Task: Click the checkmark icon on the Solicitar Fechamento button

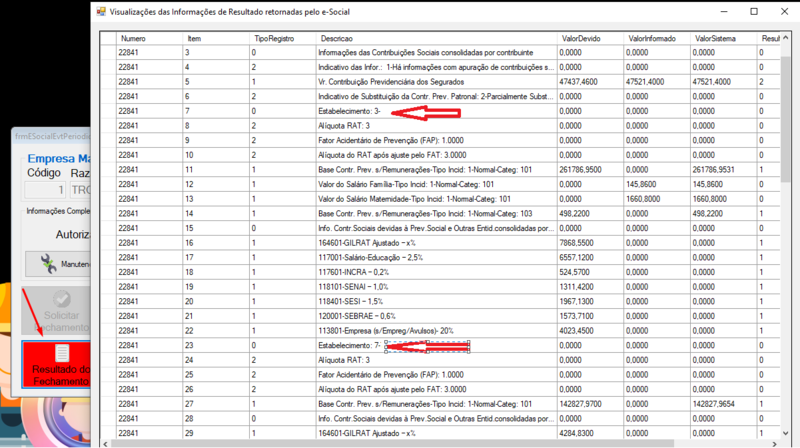Action: coord(62,298)
